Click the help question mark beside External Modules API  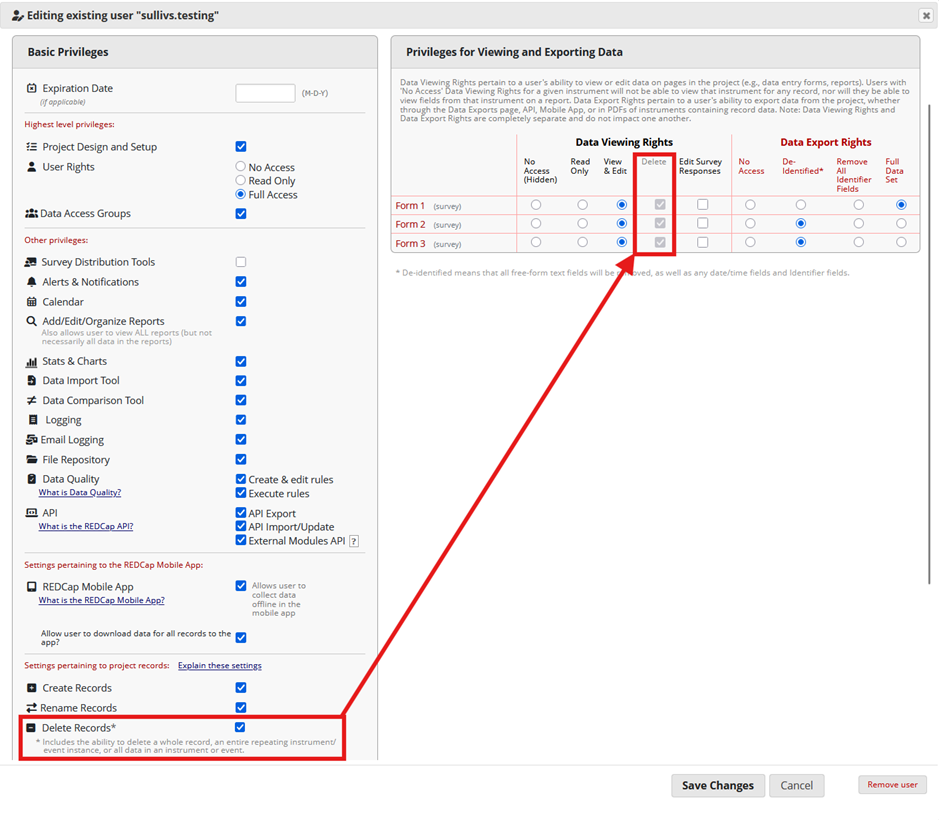coord(354,541)
